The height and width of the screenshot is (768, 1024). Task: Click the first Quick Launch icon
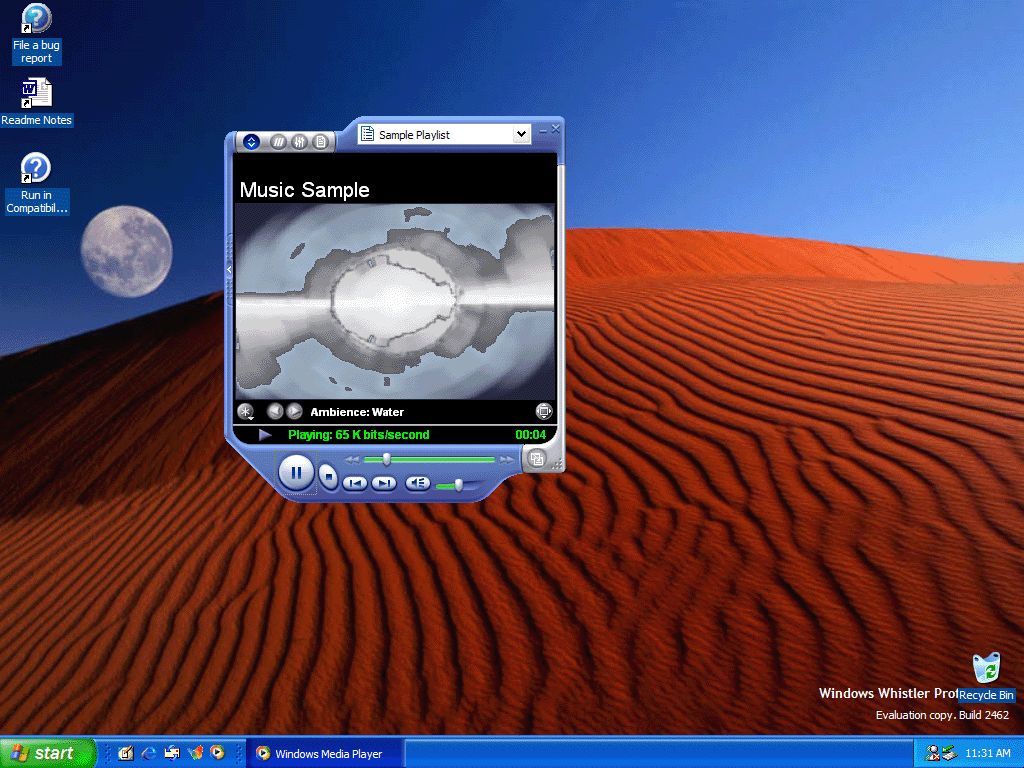click(126, 753)
